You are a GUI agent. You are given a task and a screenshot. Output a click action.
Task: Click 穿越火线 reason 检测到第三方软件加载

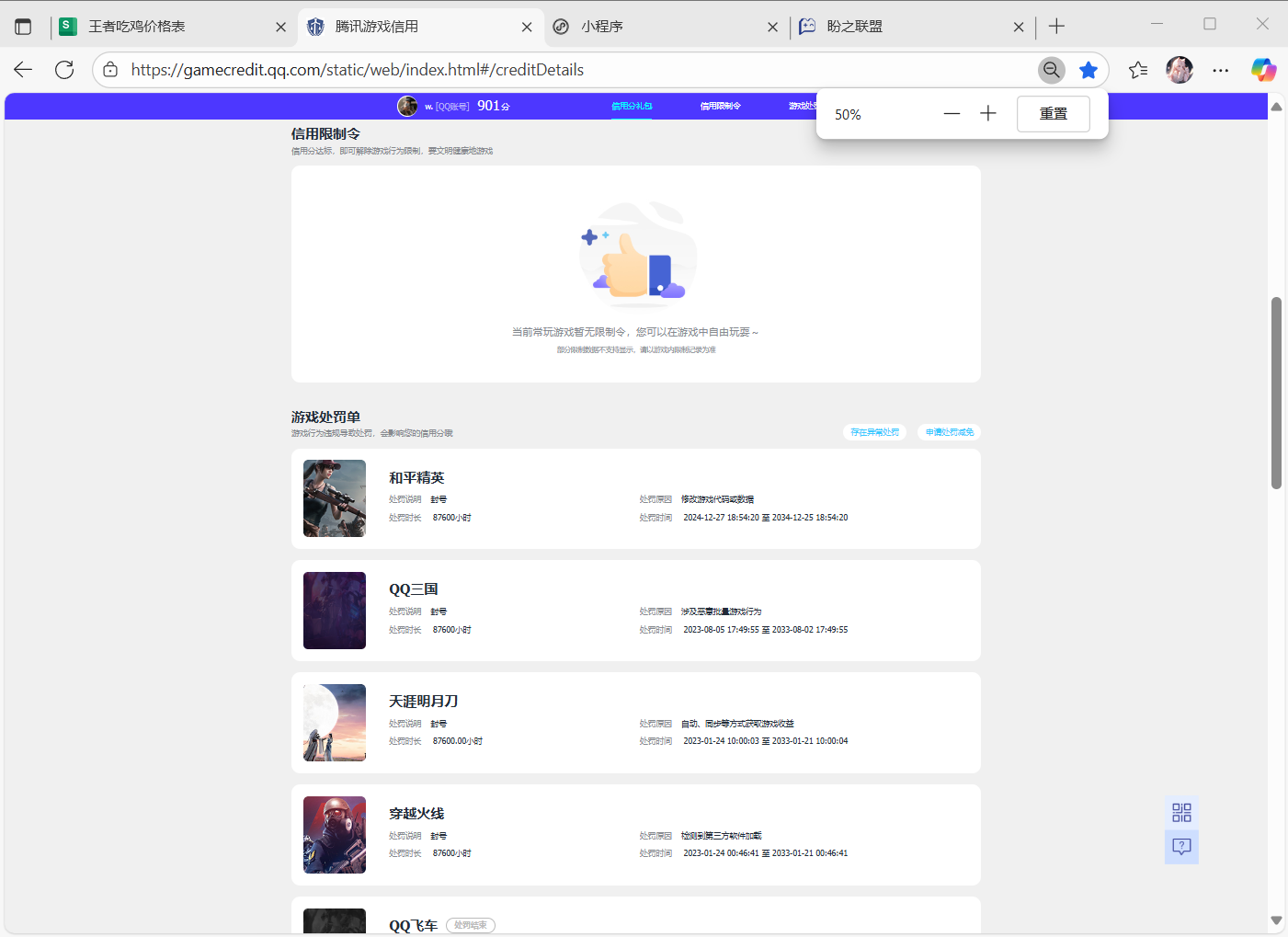point(722,836)
